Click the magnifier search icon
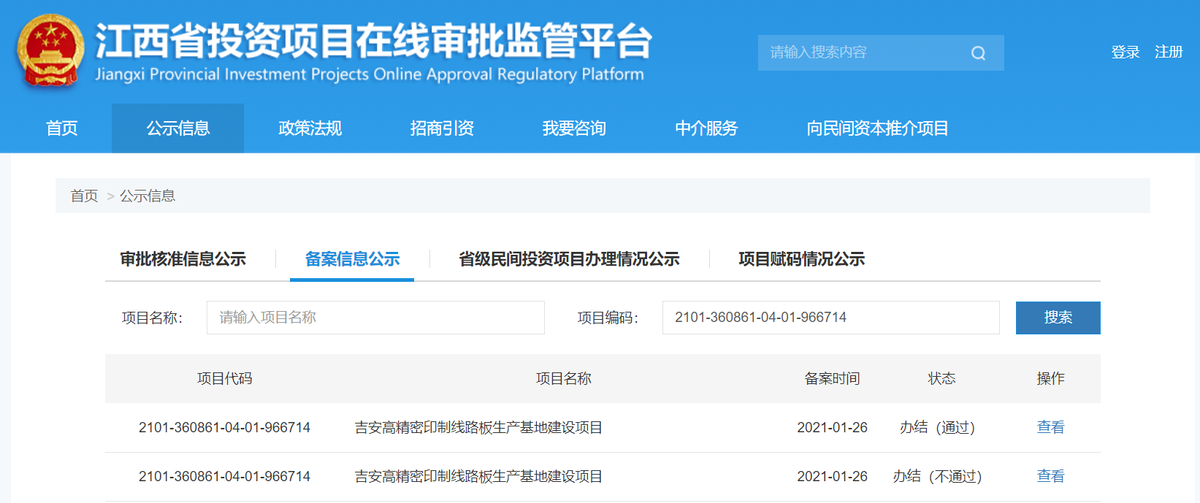Image resolution: width=1200 pixels, height=503 pixels. coord(978,53)
